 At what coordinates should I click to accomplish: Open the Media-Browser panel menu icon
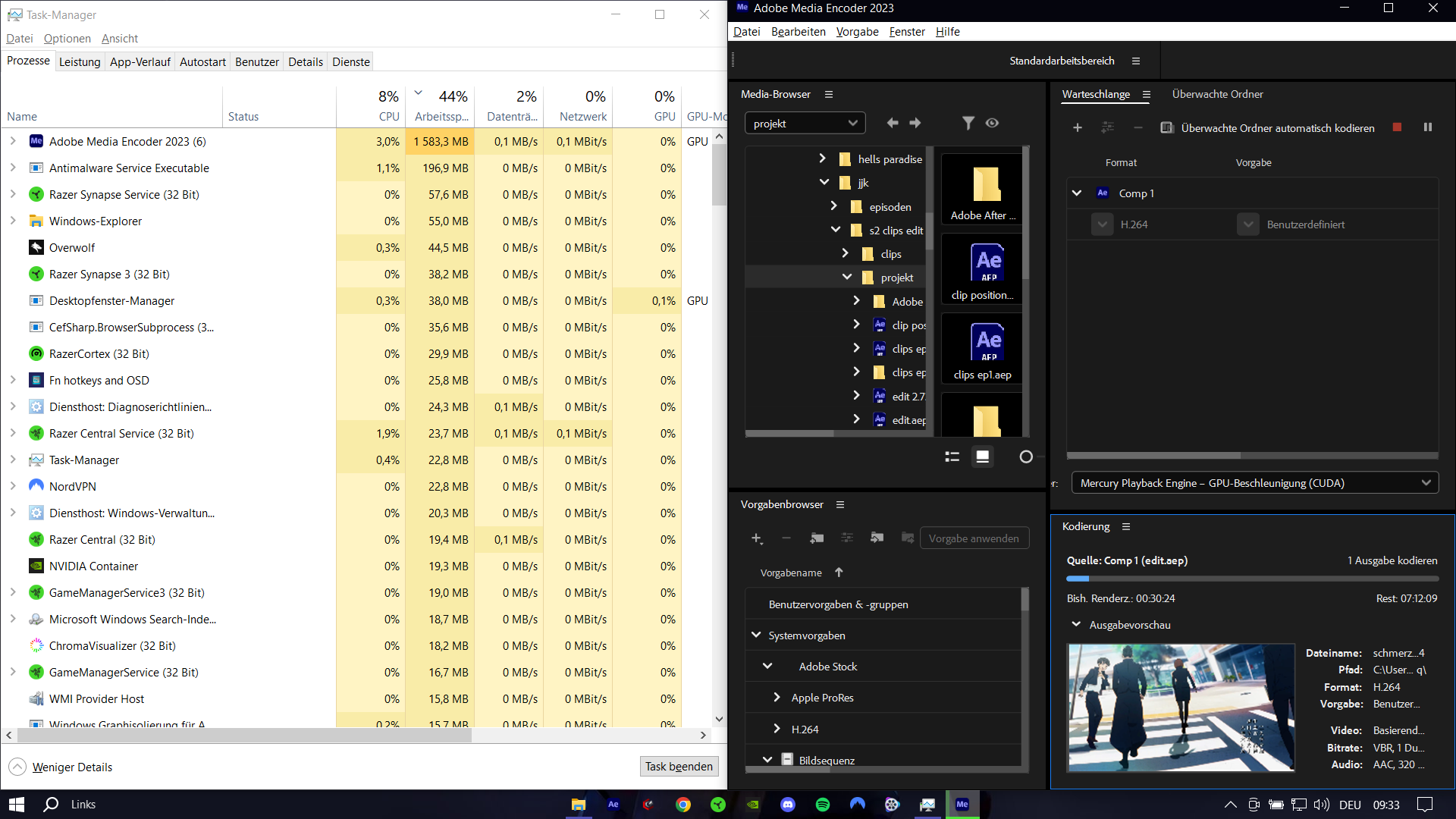(x=829, y=95)
